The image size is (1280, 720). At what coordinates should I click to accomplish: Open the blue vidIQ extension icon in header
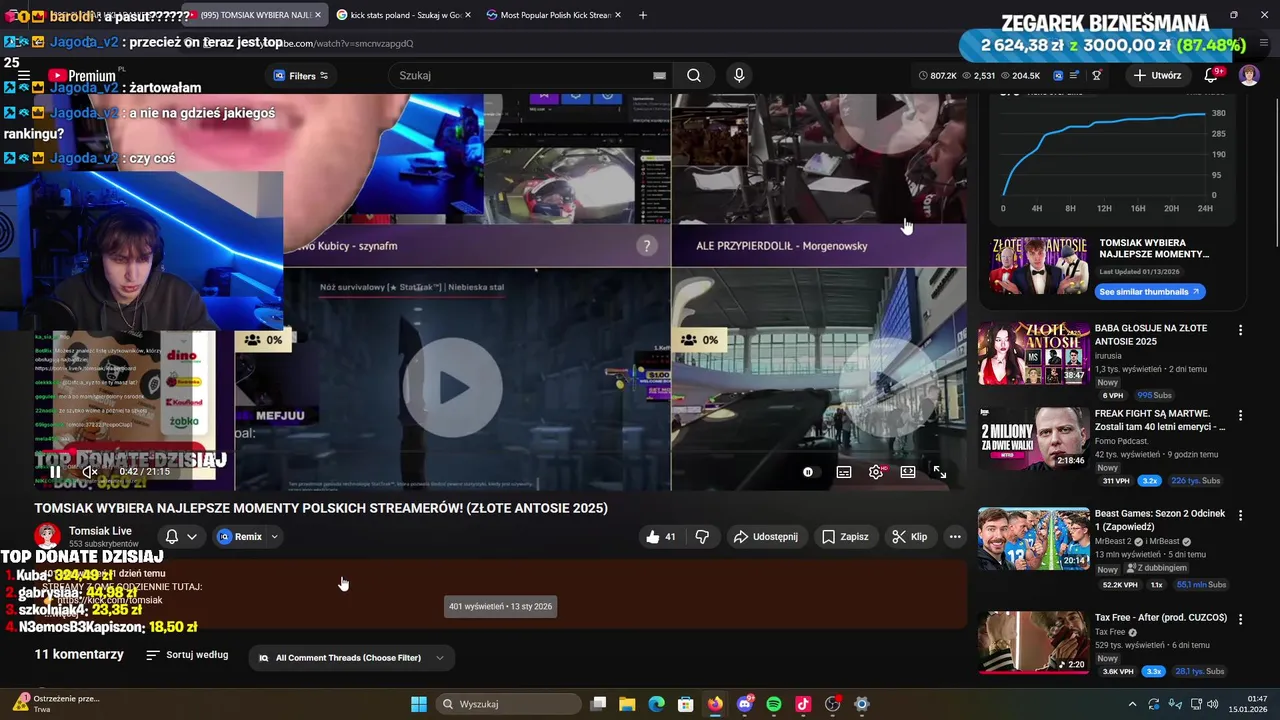pos(1058,75)
